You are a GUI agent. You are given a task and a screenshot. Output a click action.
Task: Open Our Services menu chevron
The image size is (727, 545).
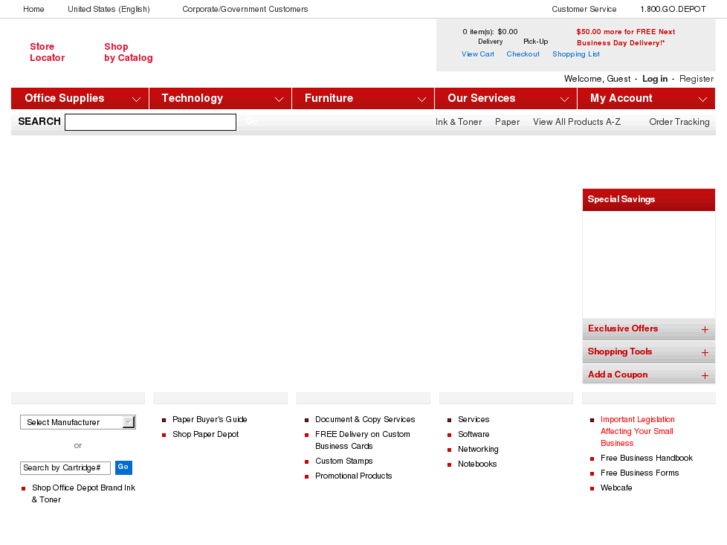tap(564, 99)
